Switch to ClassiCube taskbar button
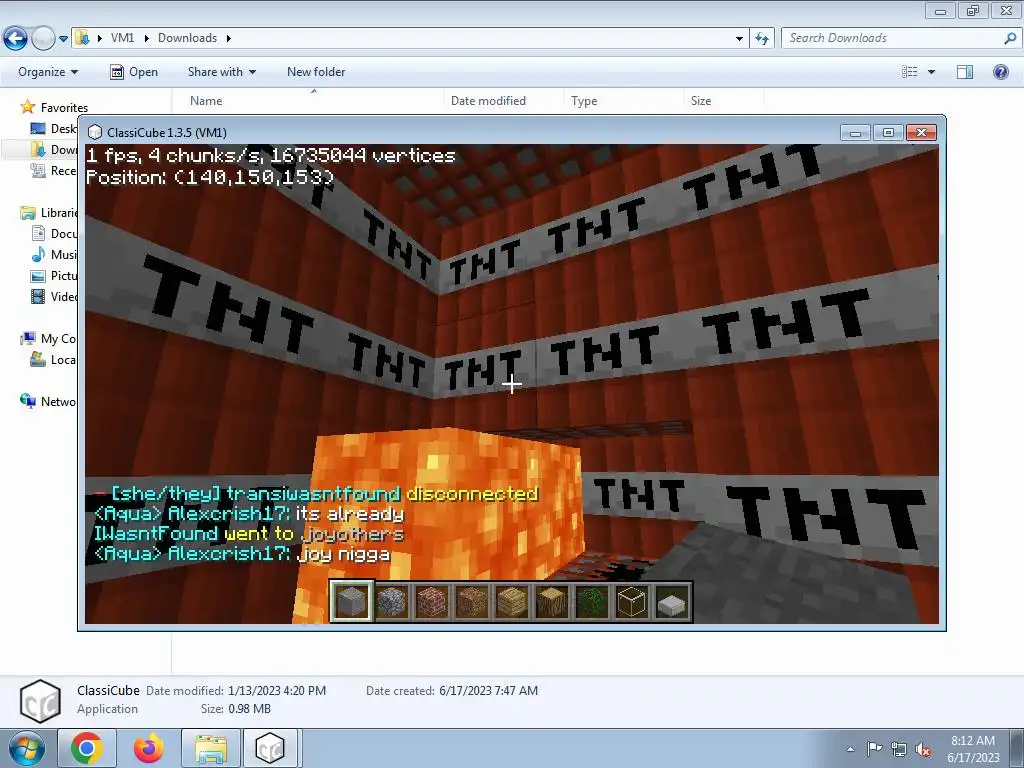Screen dimensions: 1024x768 [270, 748]
